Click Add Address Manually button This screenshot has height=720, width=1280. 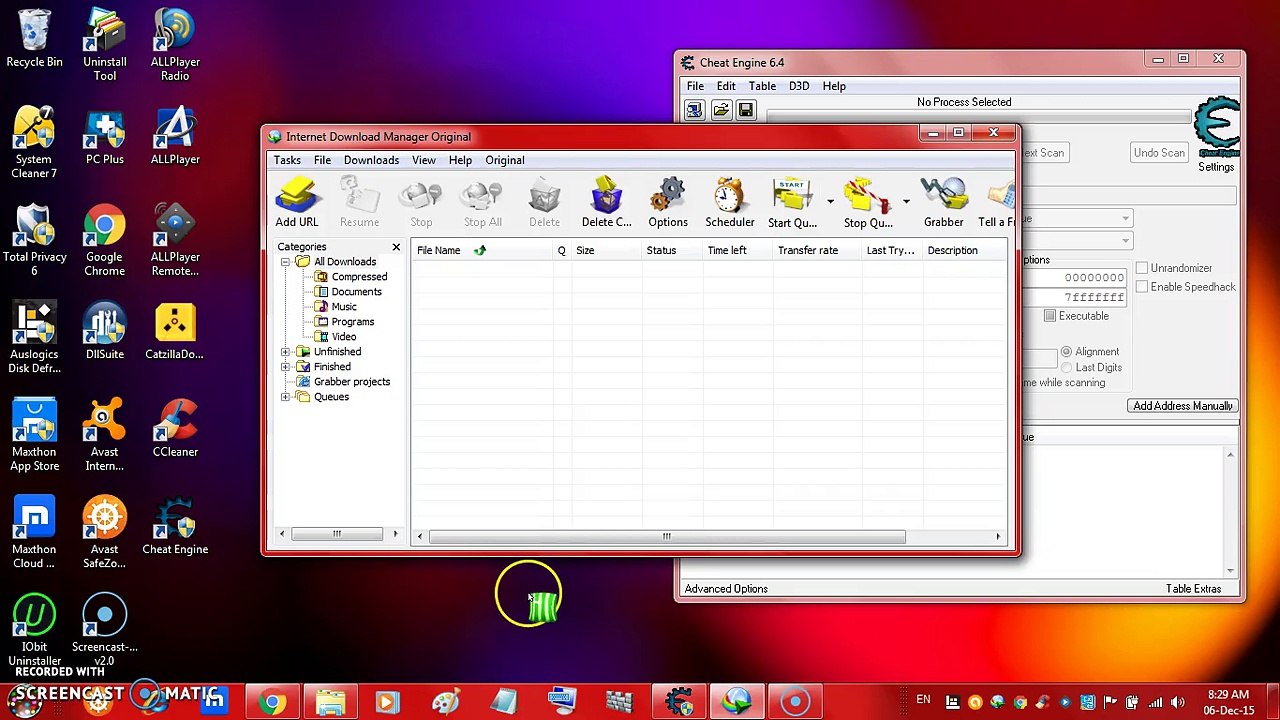(x=1183, y=406)
